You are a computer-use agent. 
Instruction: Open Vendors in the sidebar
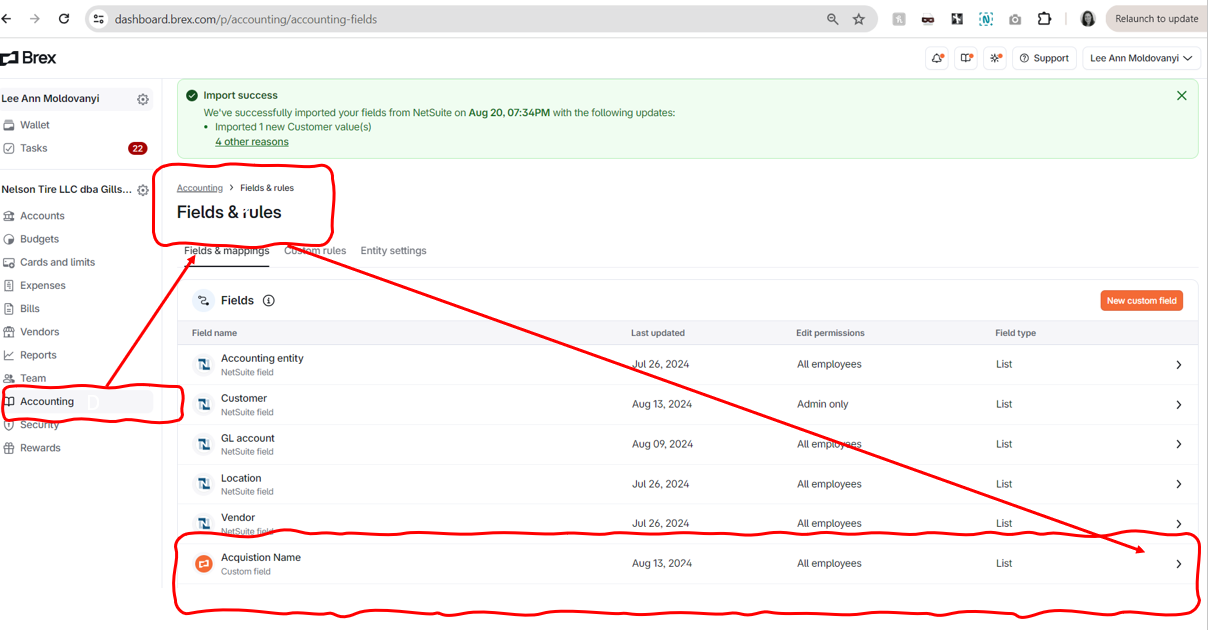40,332
